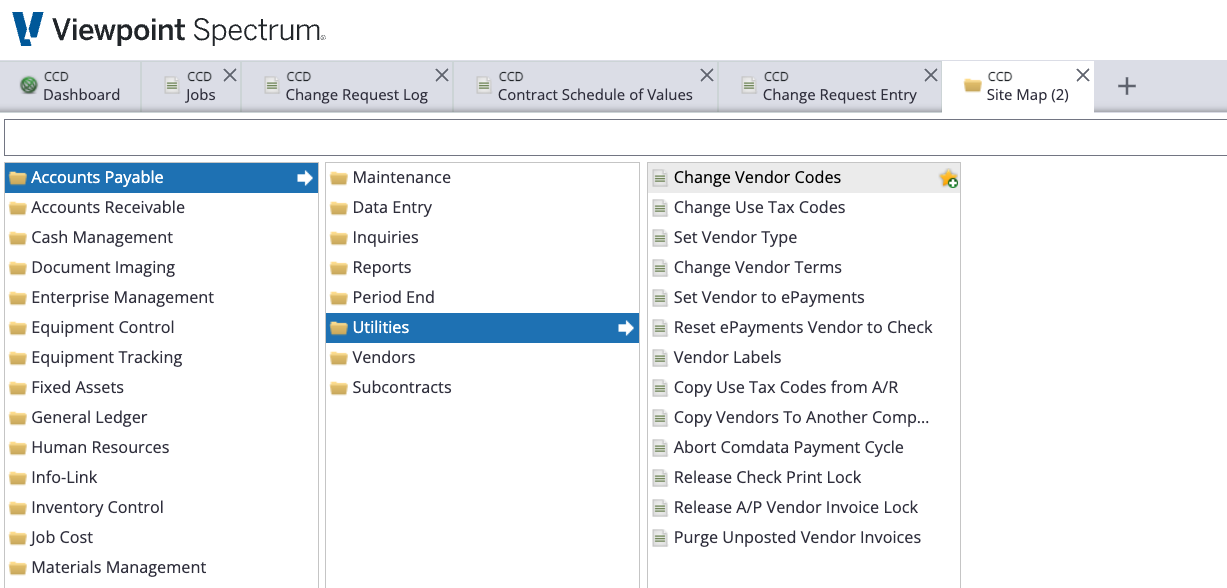Close the Change Request Entry tab
This screenshot has height=588, width=1227.
pos(930,75)
